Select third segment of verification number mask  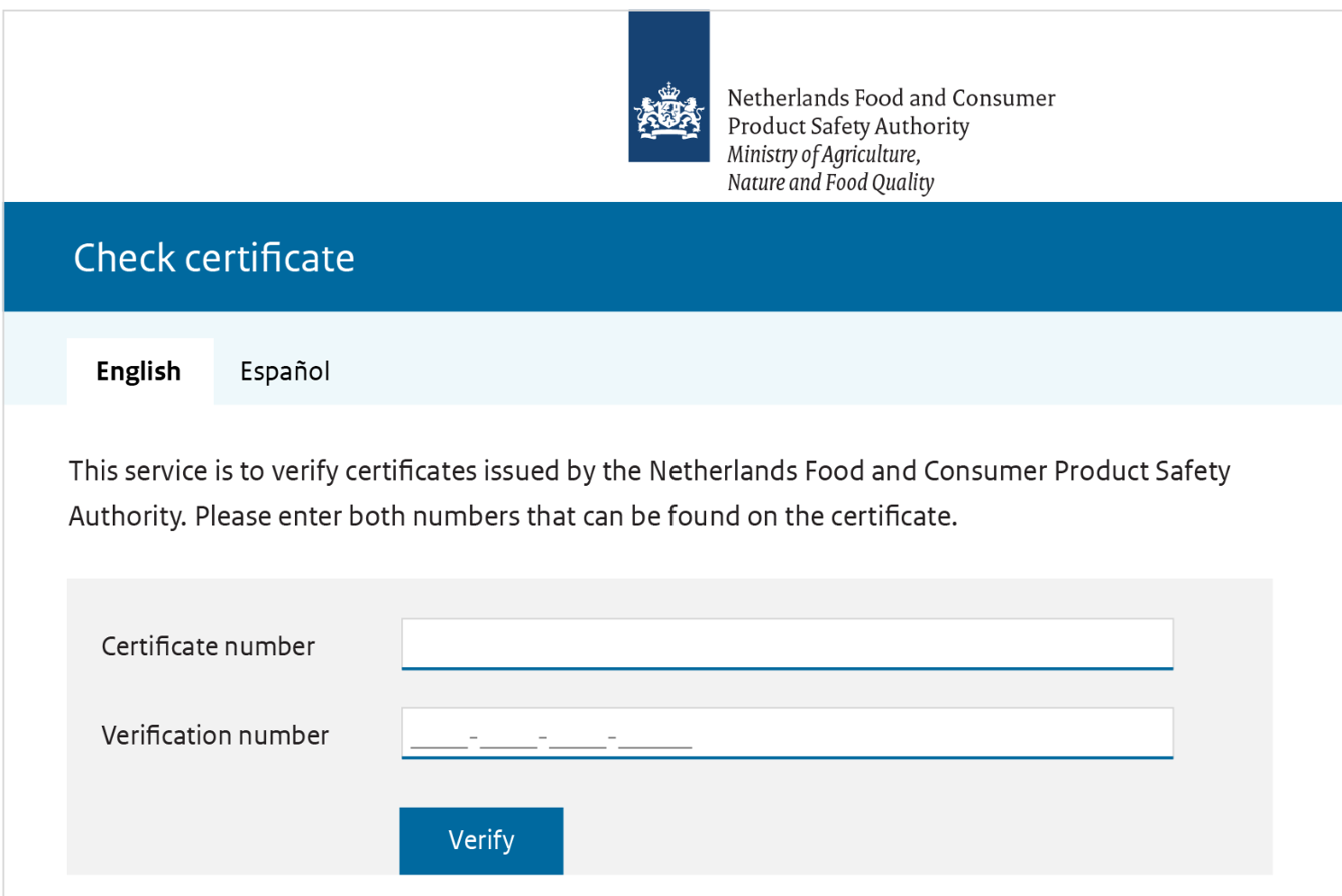578,739
